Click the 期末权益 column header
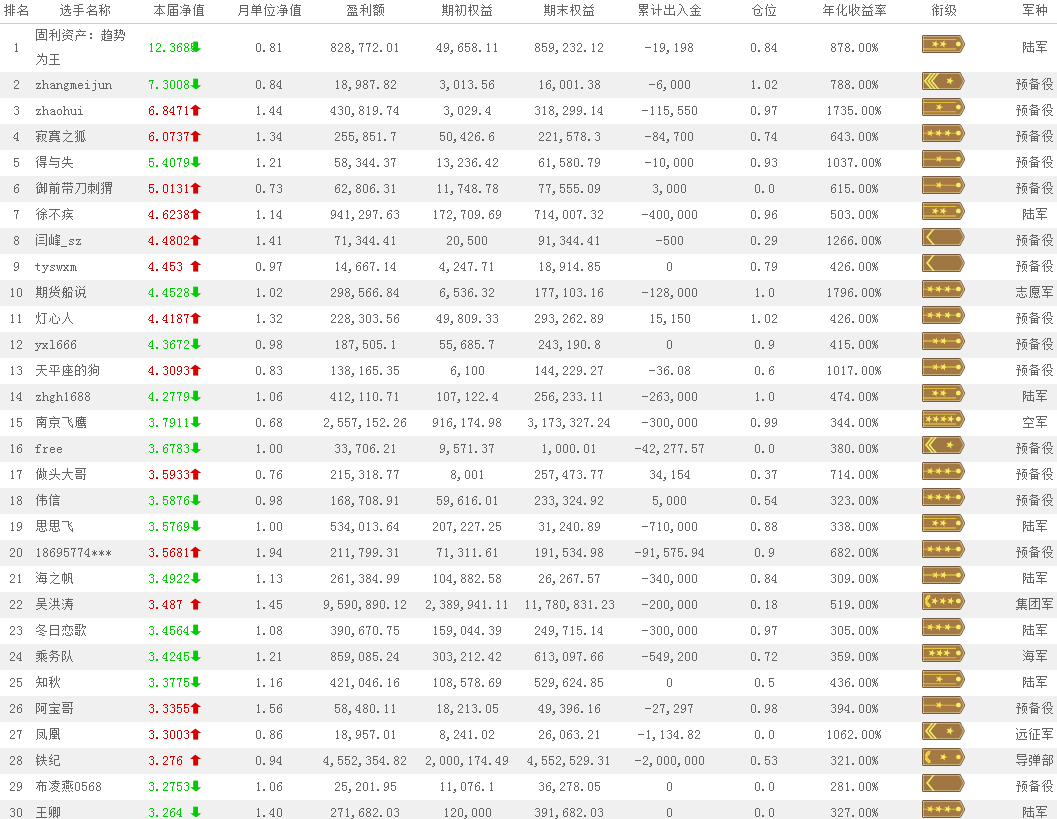The height and width of the screenshot is (819, 1057). click(x=569, y=10)
